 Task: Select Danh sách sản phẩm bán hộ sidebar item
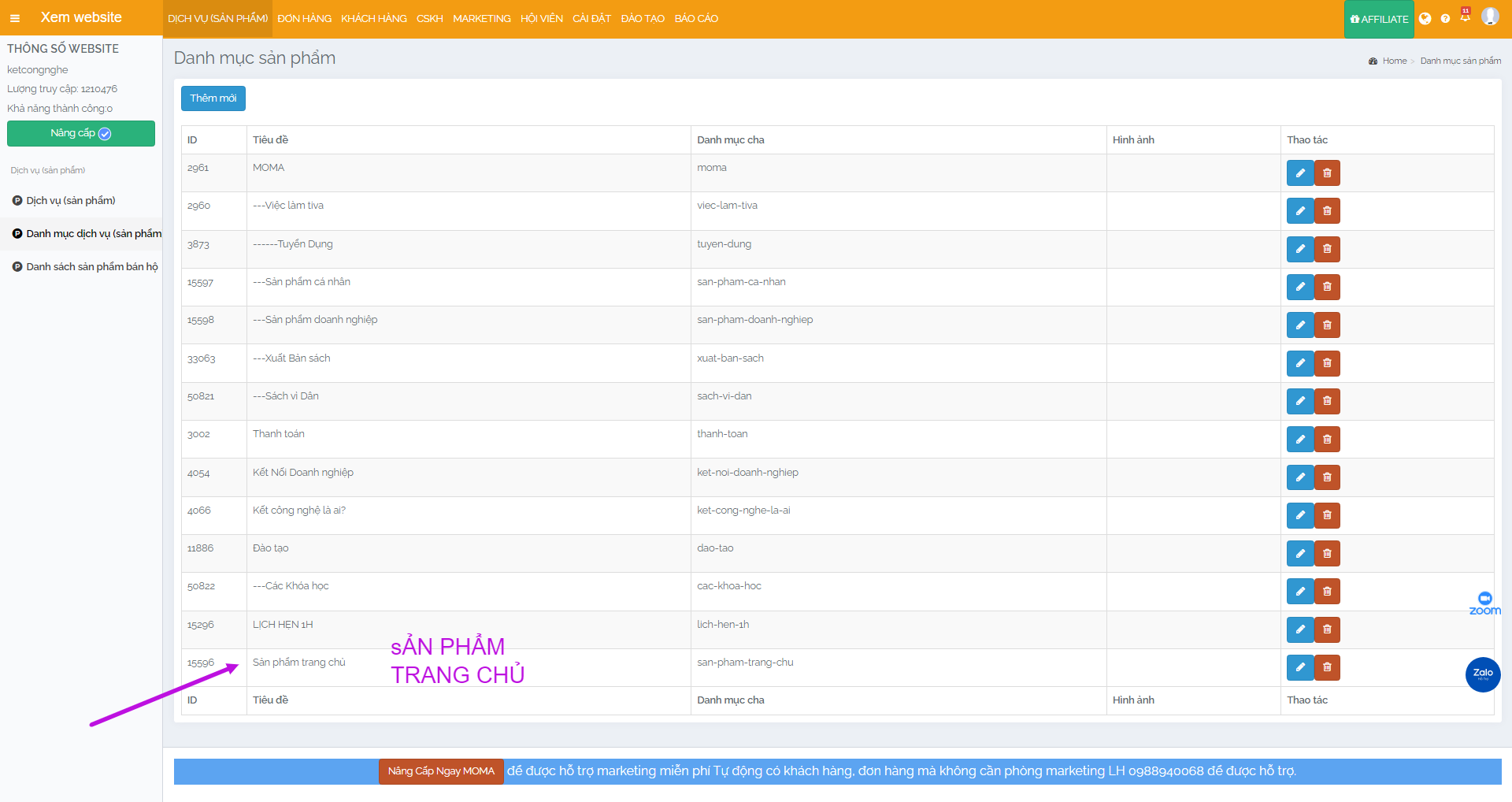[91, 267]
